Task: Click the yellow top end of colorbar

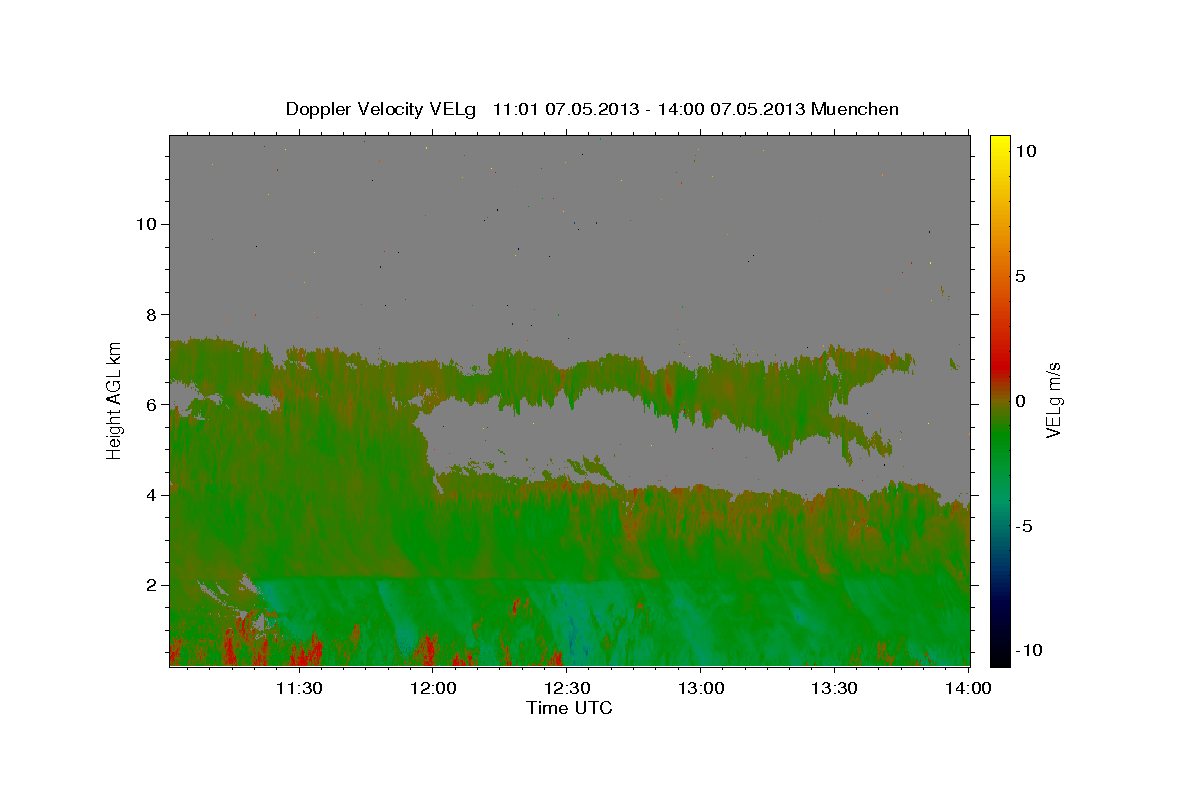Action: pos(1000,143)
